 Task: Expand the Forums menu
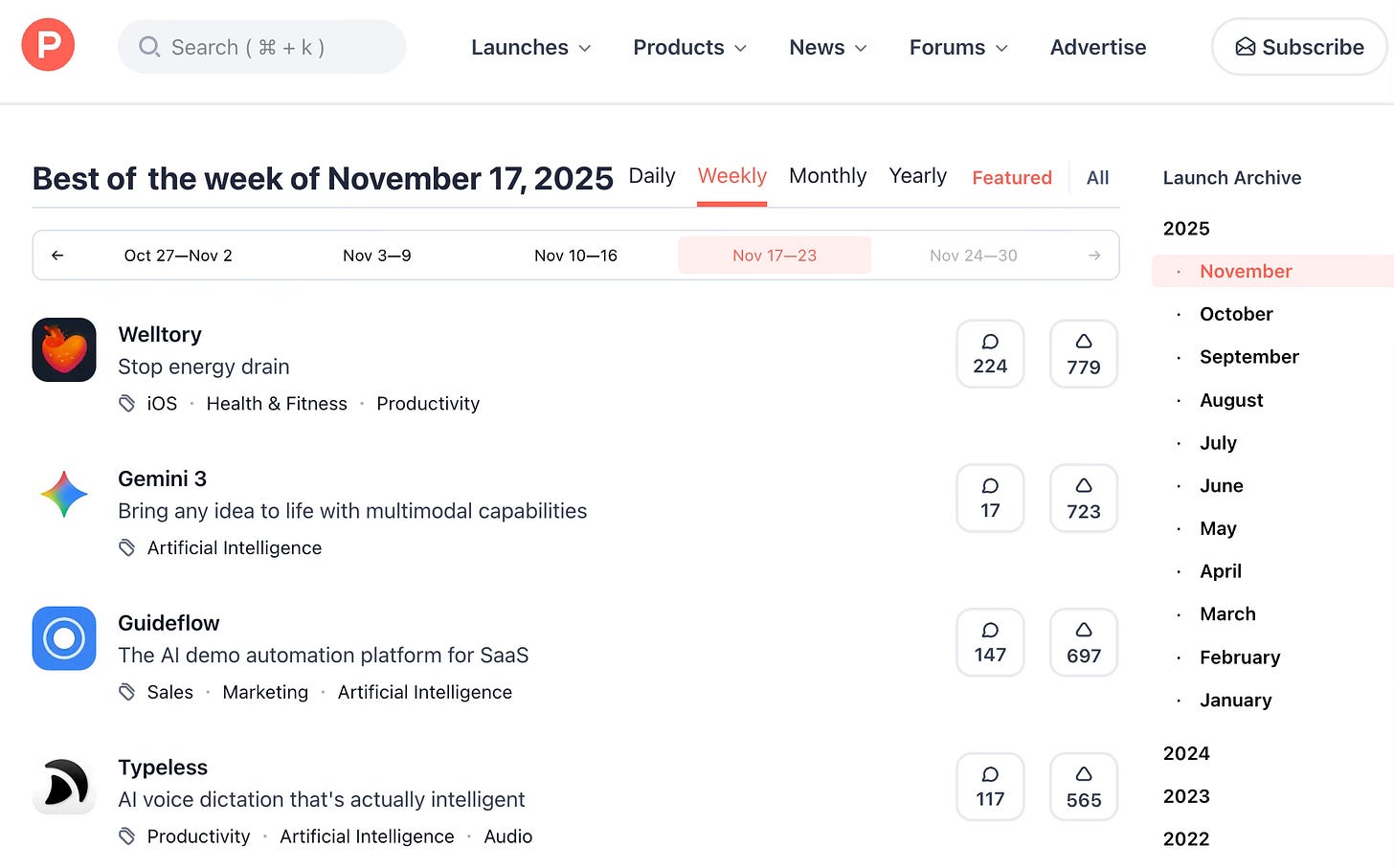[x=958, y=47]
